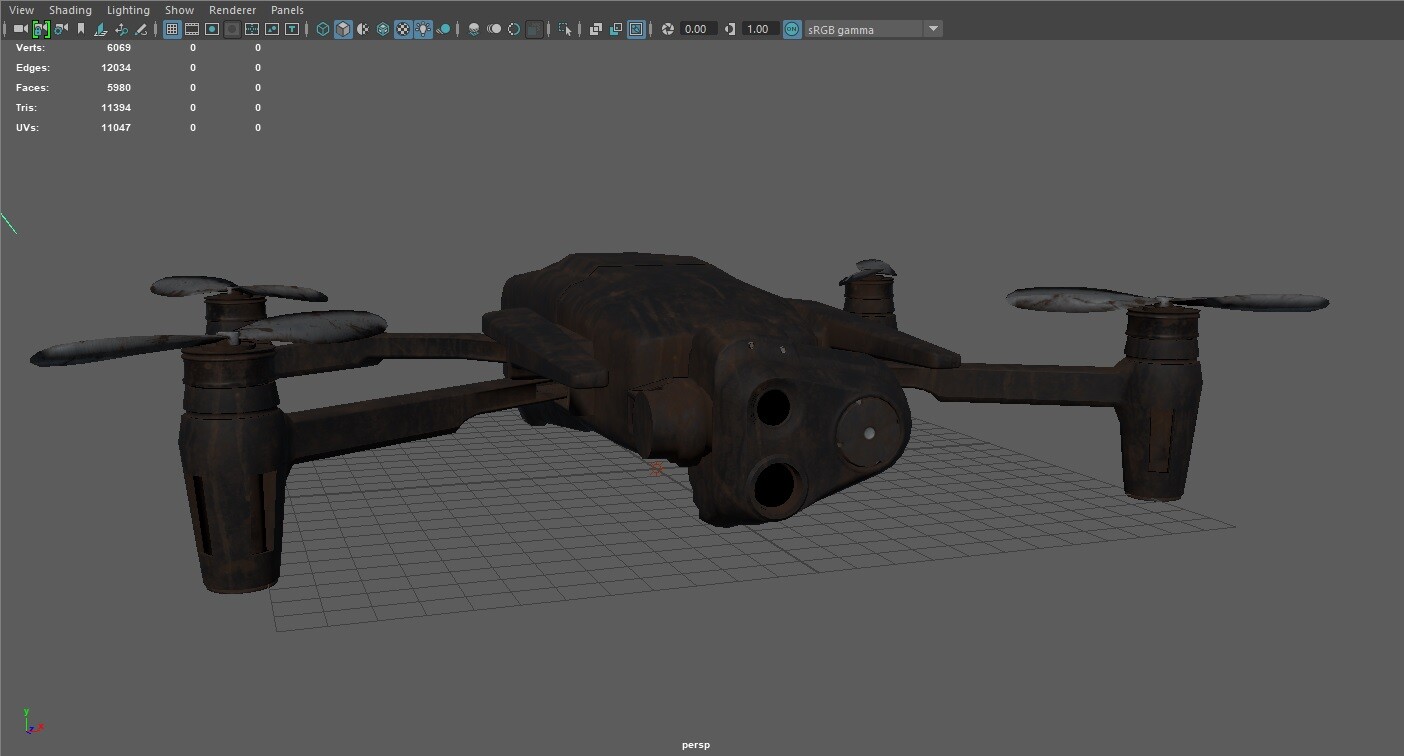Toggle the Motion Blur icon
Image resolution: width=1404 pixels, height=756 pixels.
494,29
